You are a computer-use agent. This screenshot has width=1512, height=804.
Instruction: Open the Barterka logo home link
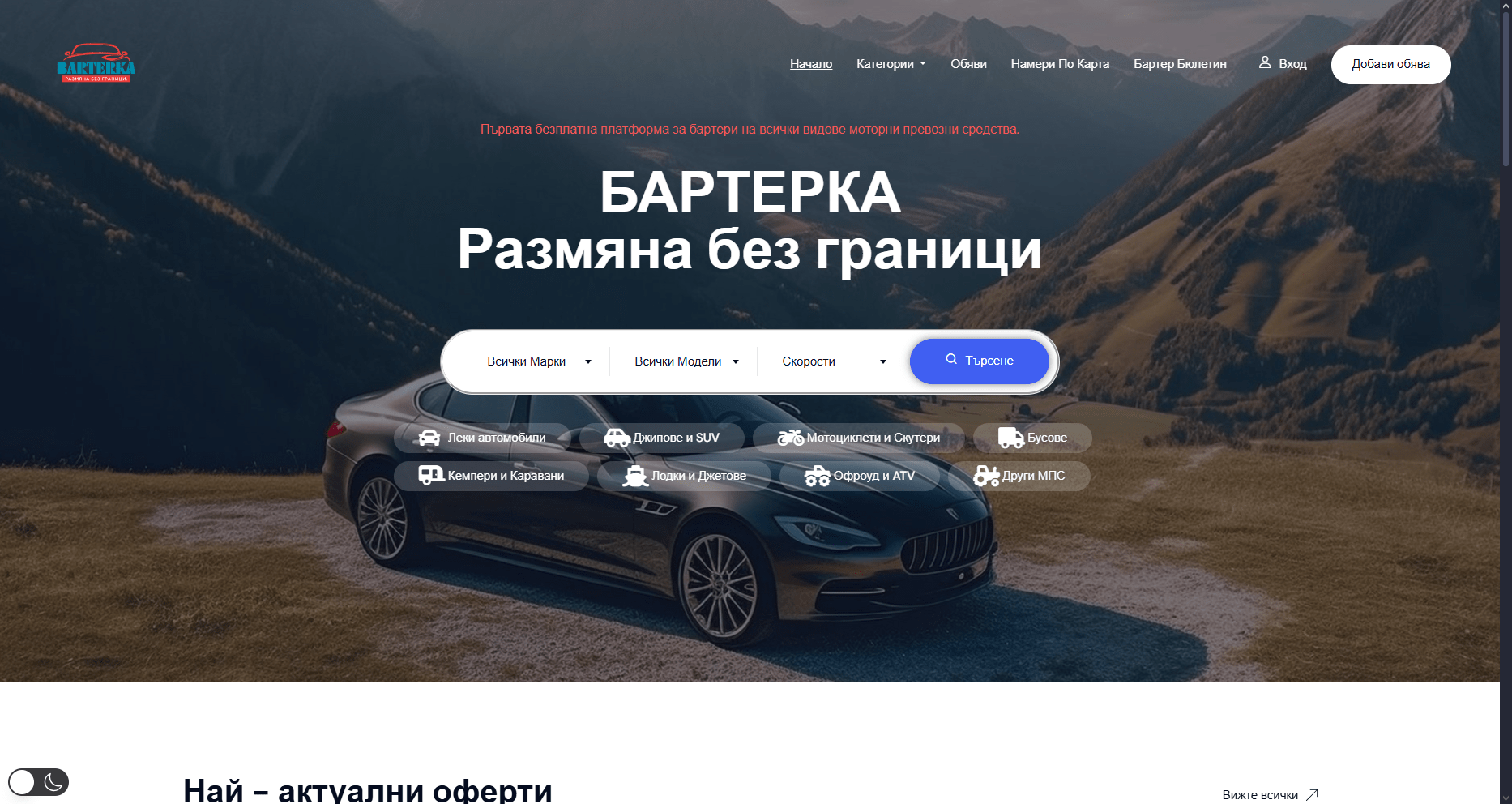click(x=96, y=63)
